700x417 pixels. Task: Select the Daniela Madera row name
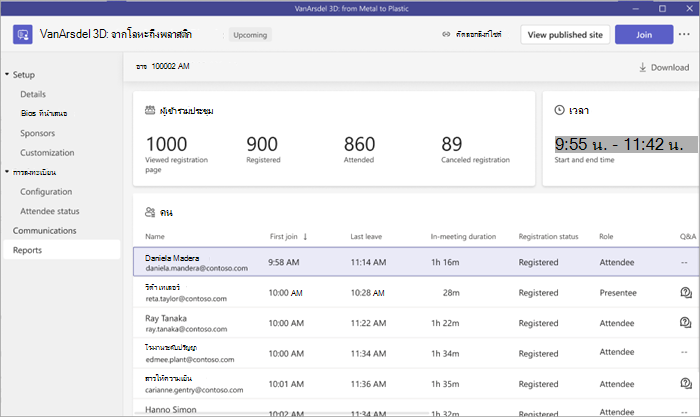tap(172, 258)
